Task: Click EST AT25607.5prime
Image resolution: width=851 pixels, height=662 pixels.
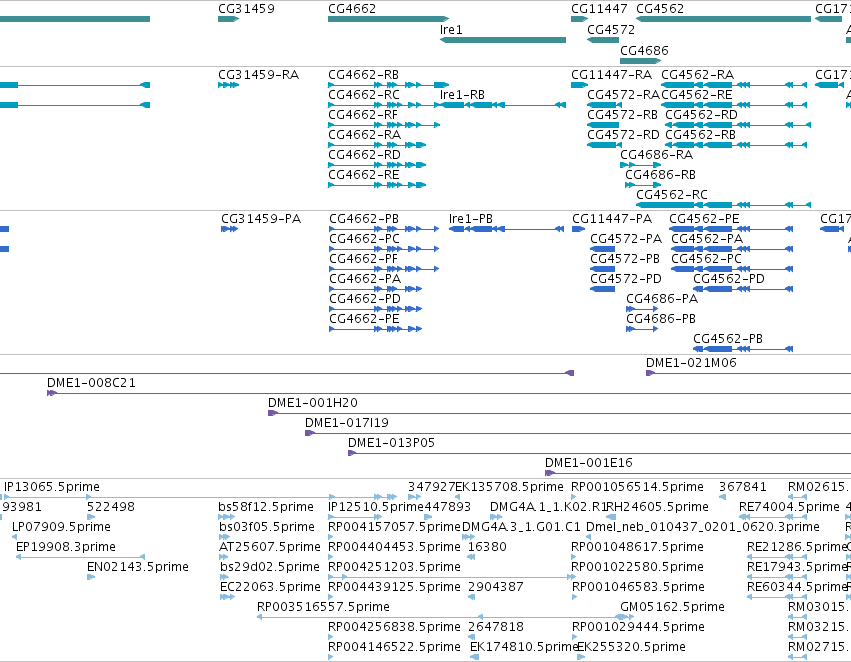Action: click(270, 547)
